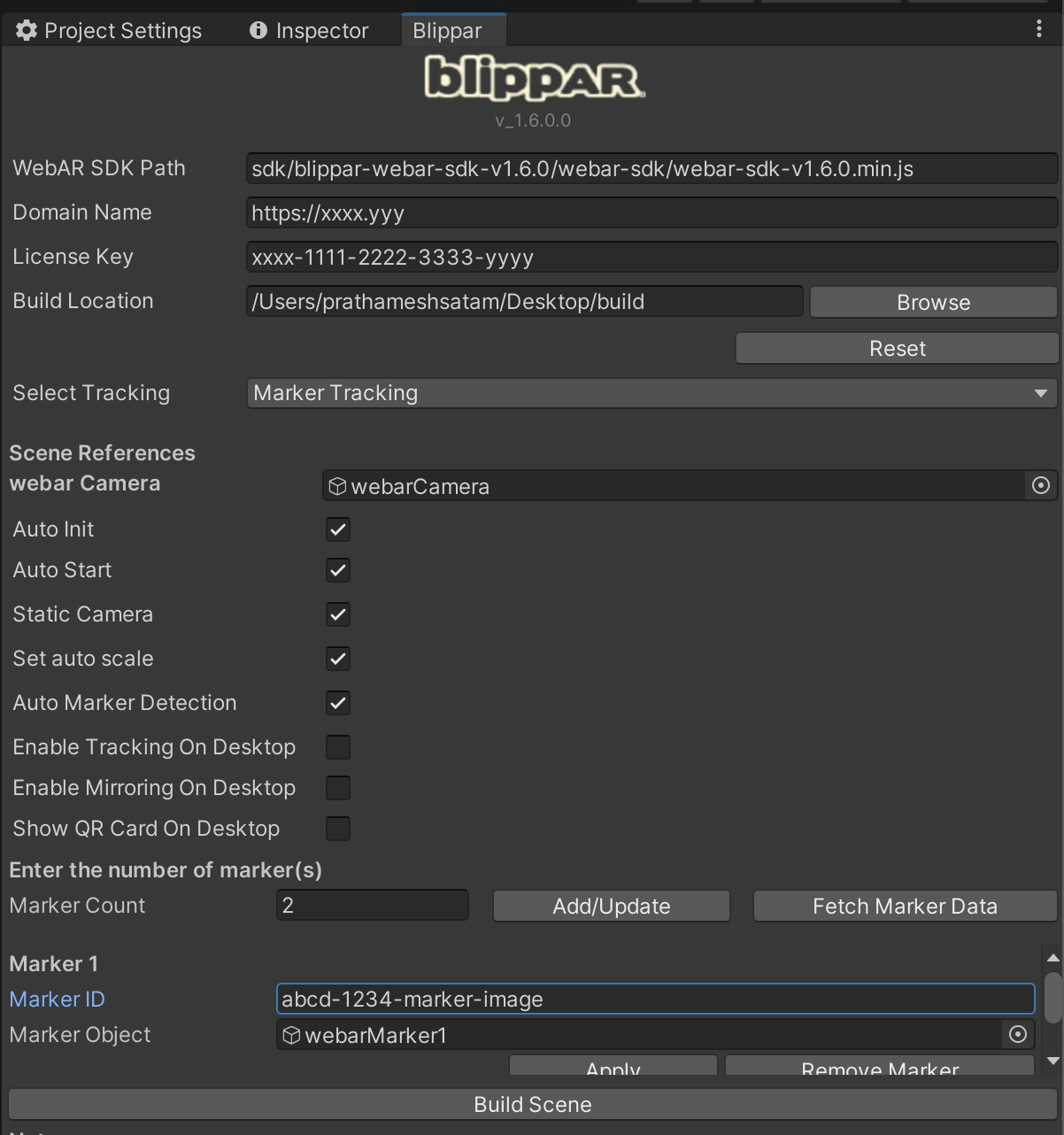1064x1135 pixels.
Task: Click into the License Key field
Action: point(652,258)
